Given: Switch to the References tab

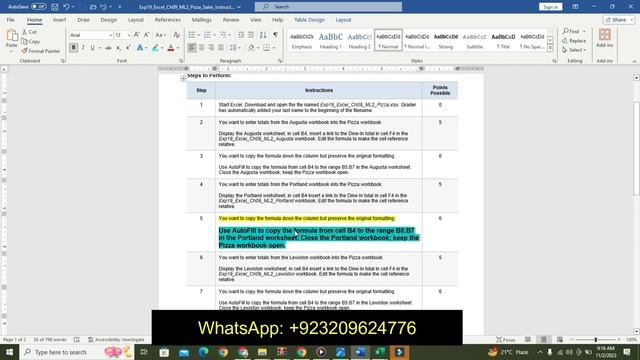Looking at the screenshot, I should tap(167, 20).
